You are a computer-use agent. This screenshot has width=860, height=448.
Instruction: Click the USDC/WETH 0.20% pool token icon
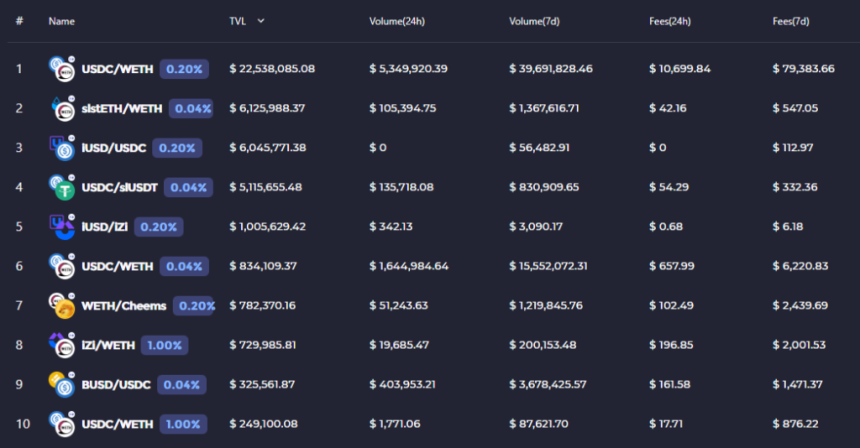point(62,69)
